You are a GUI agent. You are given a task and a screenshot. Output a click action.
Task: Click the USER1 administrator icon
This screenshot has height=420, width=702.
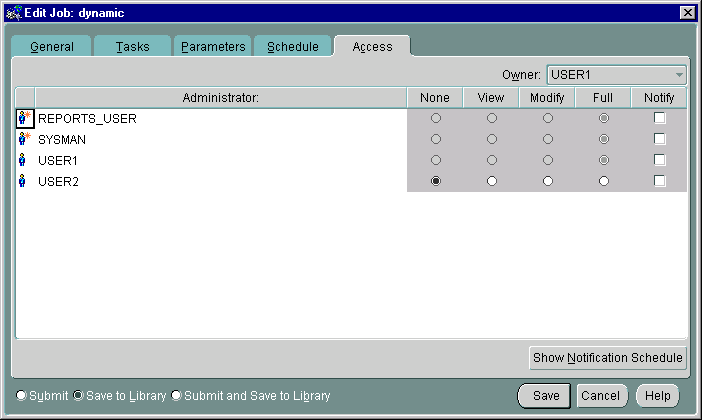(x=24, y=160)
